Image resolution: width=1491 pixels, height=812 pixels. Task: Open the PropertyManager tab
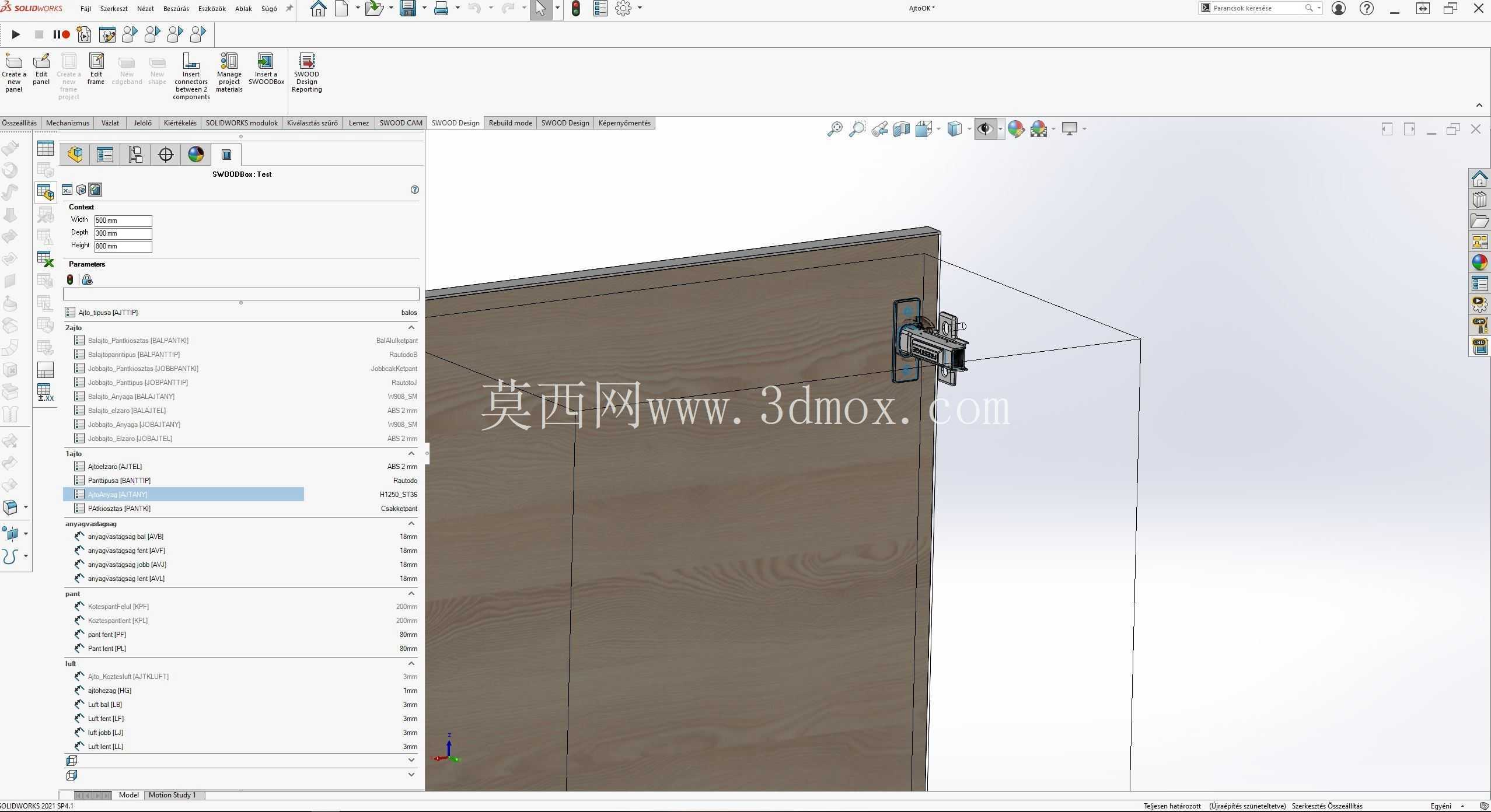(x=105, y=155)
